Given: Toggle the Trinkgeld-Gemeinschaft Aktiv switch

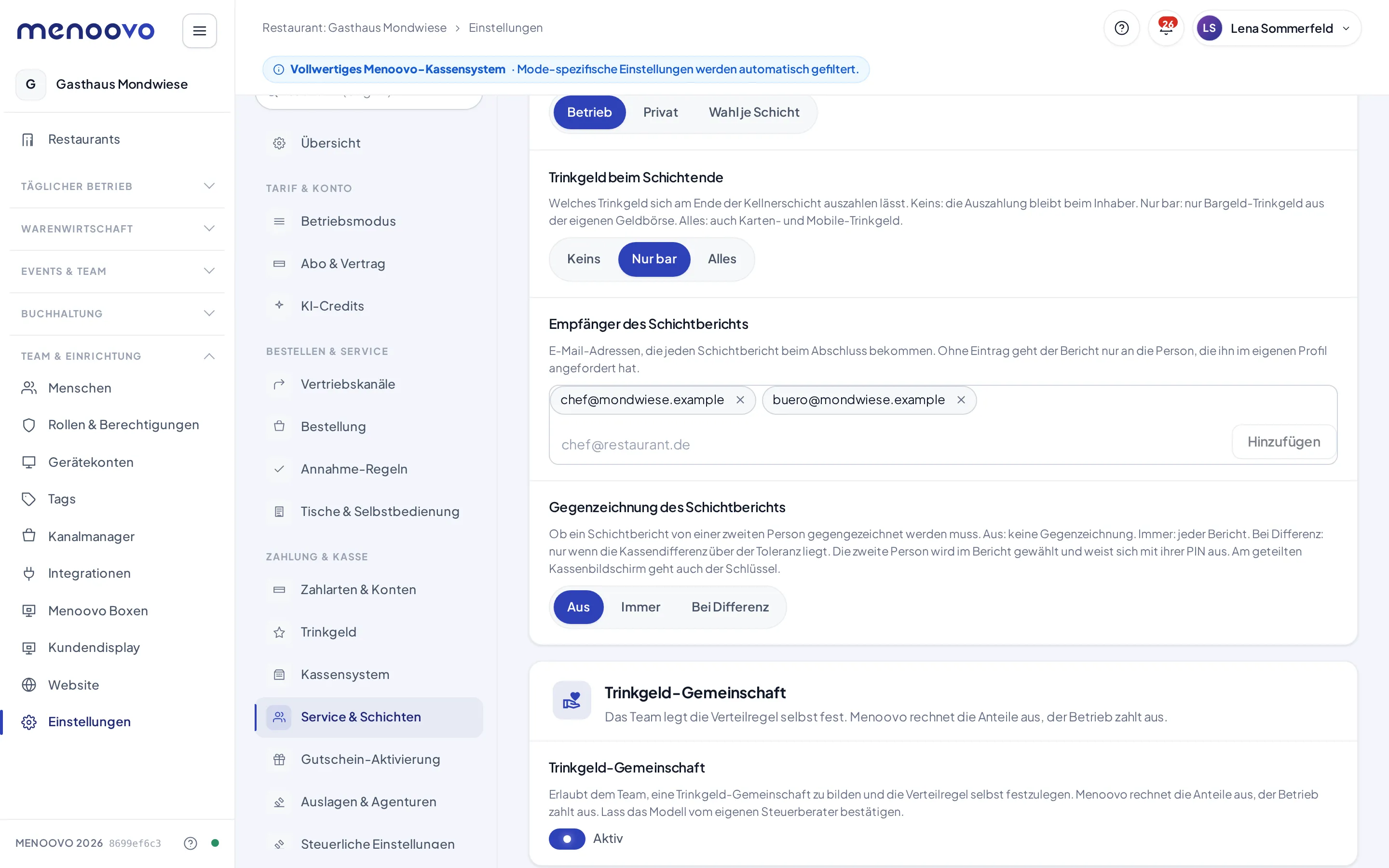Looking at the screenshot, I should 567,839.
